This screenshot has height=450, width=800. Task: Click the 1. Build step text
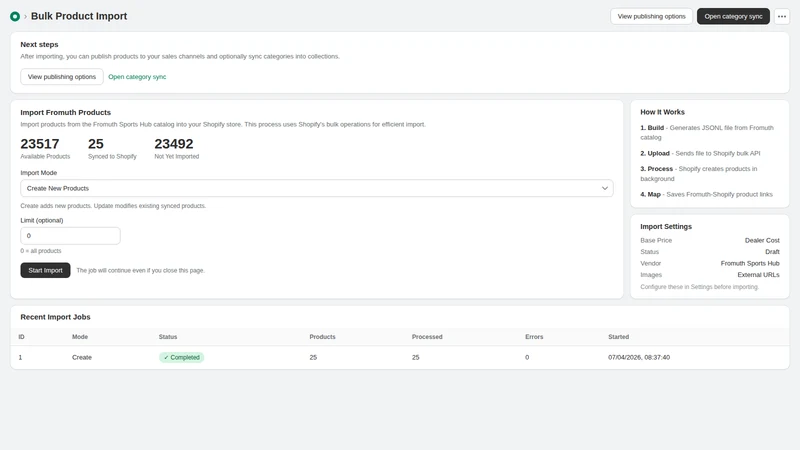click(707, 132)
